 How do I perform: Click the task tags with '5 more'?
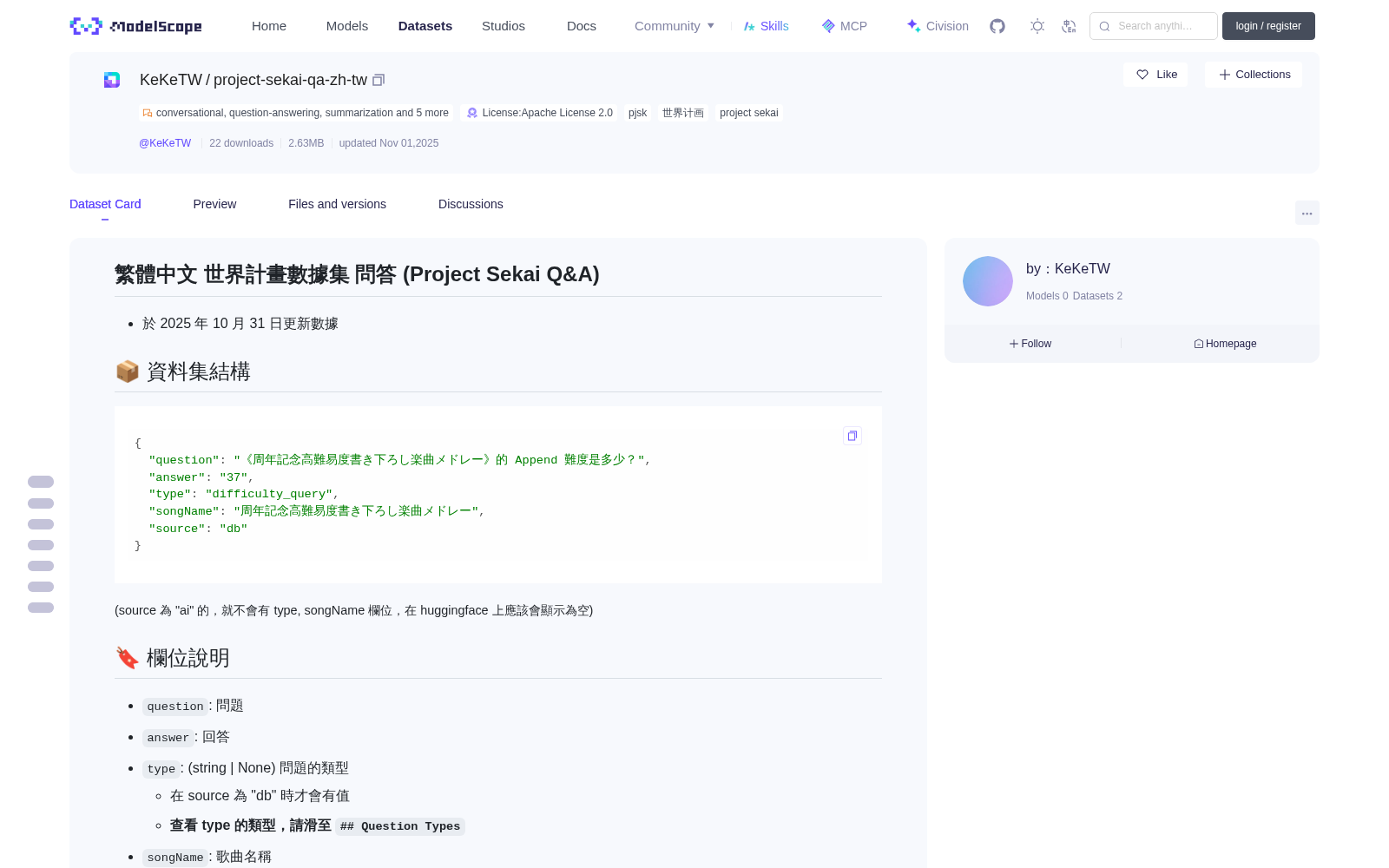(295, 113)
